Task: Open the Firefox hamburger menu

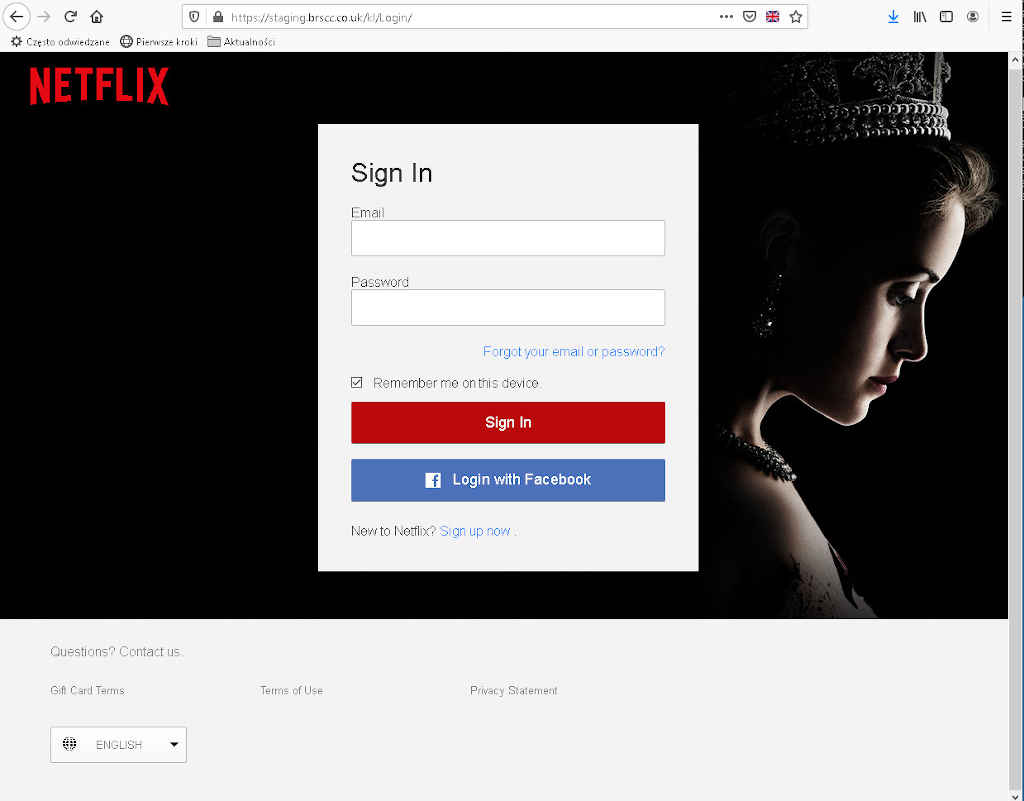Action: (1006, 17)
